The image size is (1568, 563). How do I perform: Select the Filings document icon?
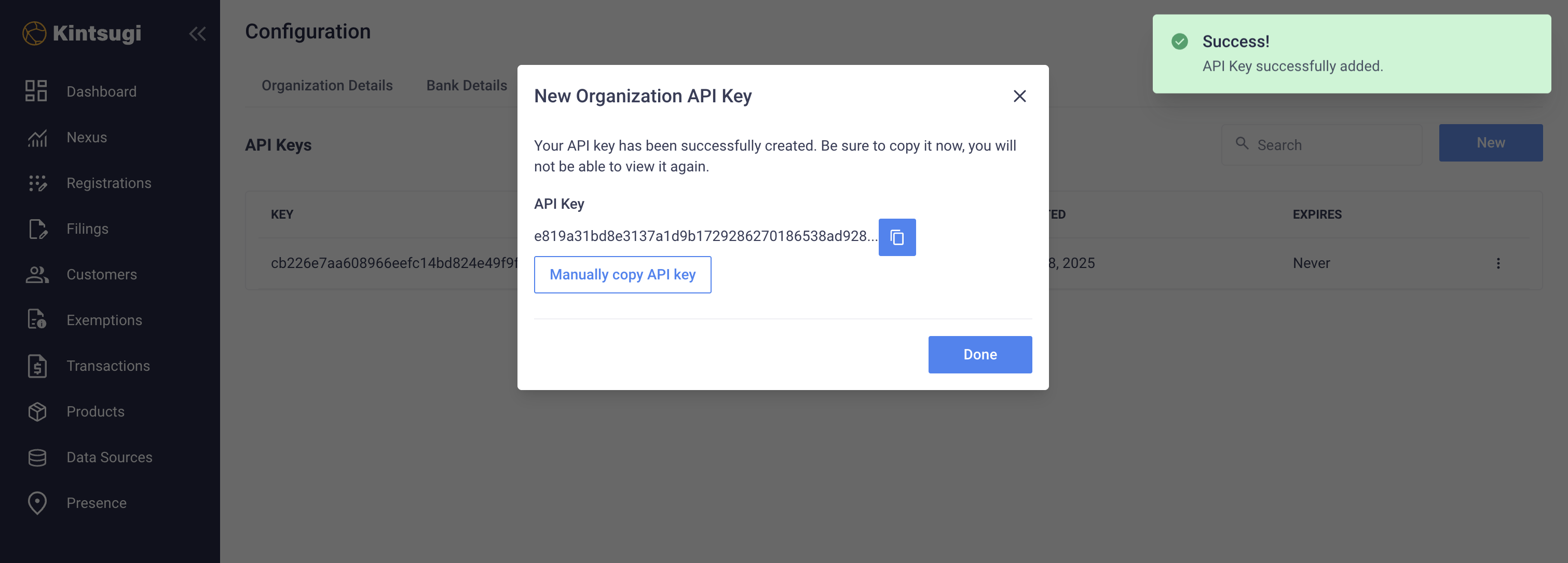(x=36, y=229)
